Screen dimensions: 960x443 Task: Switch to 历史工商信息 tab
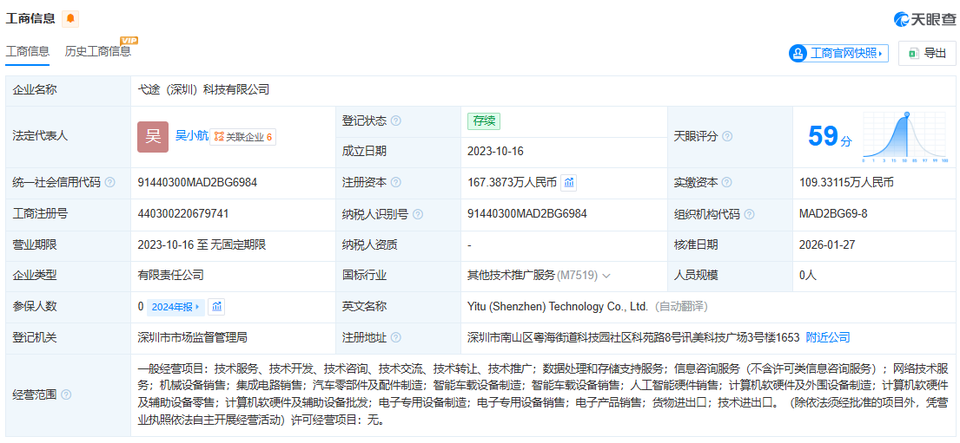pos(98,51)
